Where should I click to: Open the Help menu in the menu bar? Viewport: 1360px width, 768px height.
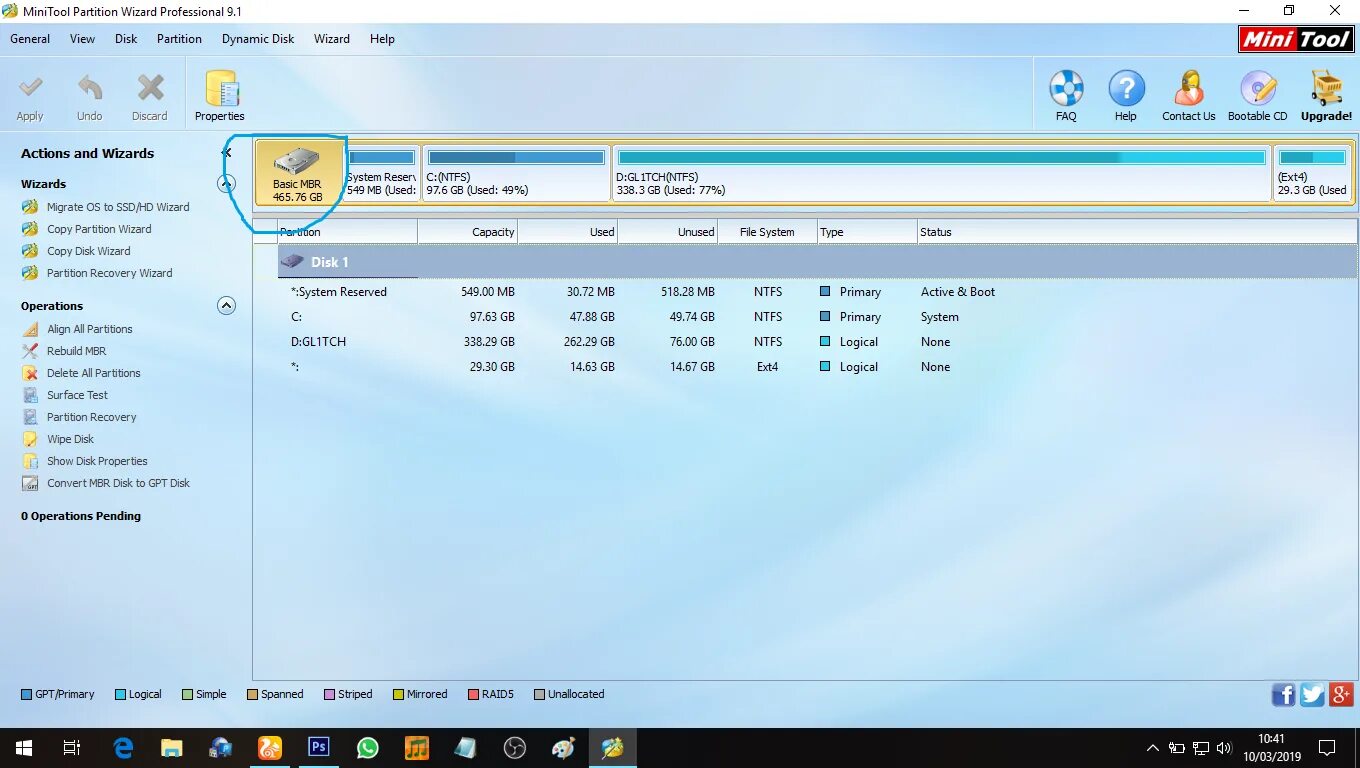pyautogui.click(x=382, y=39)
